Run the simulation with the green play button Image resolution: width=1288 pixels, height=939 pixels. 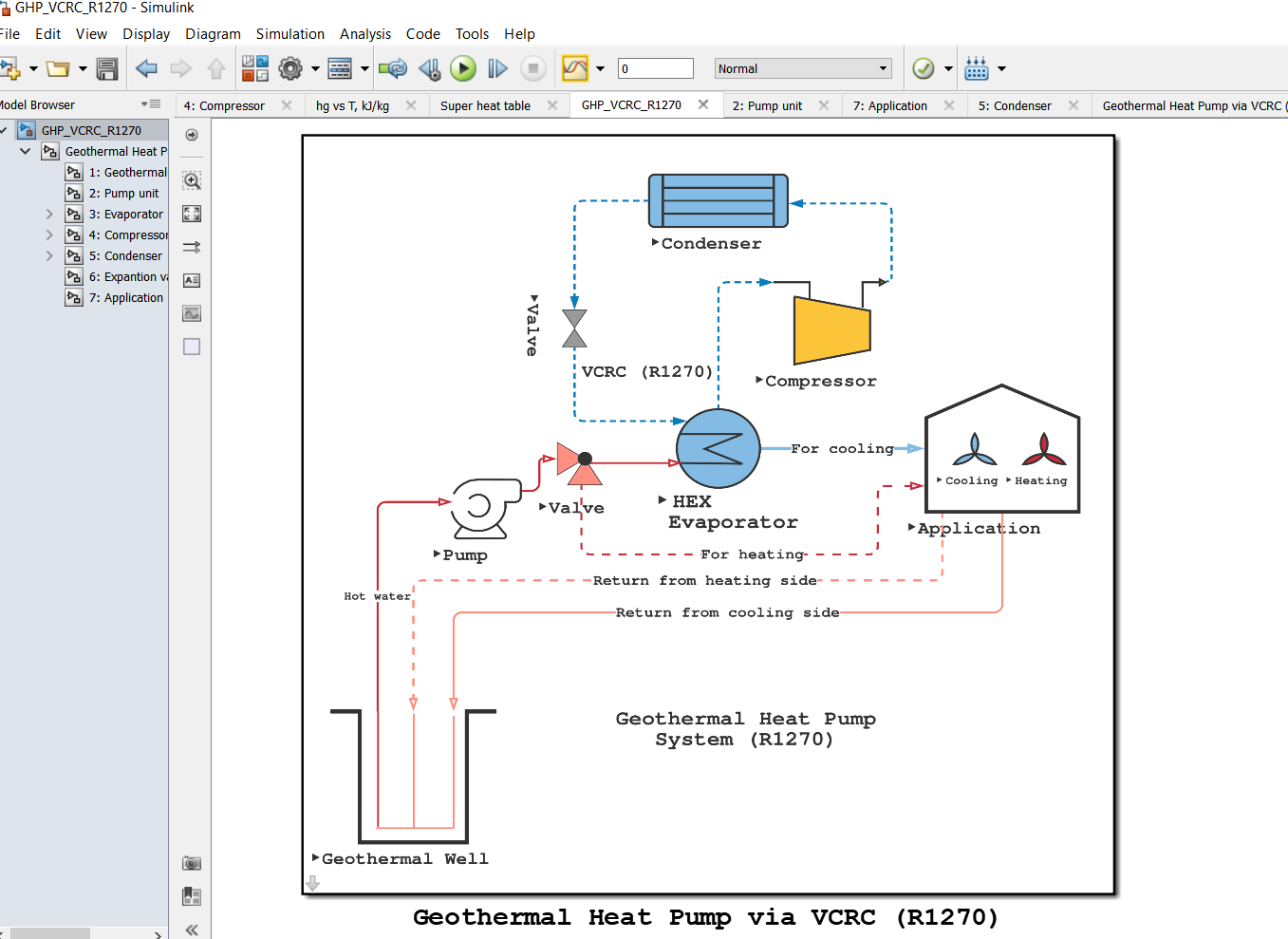point(463,68)
